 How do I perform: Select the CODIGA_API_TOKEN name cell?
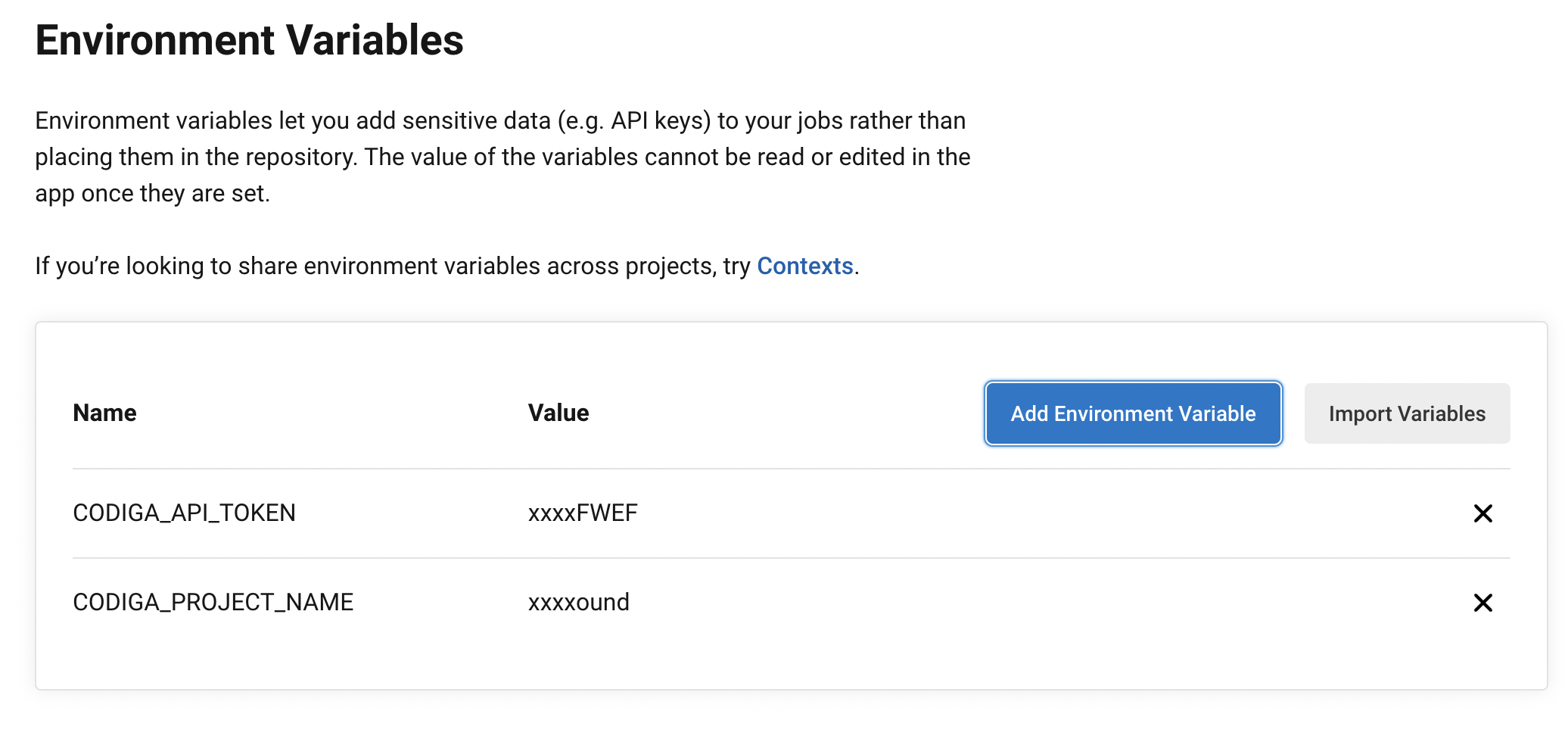184,513
